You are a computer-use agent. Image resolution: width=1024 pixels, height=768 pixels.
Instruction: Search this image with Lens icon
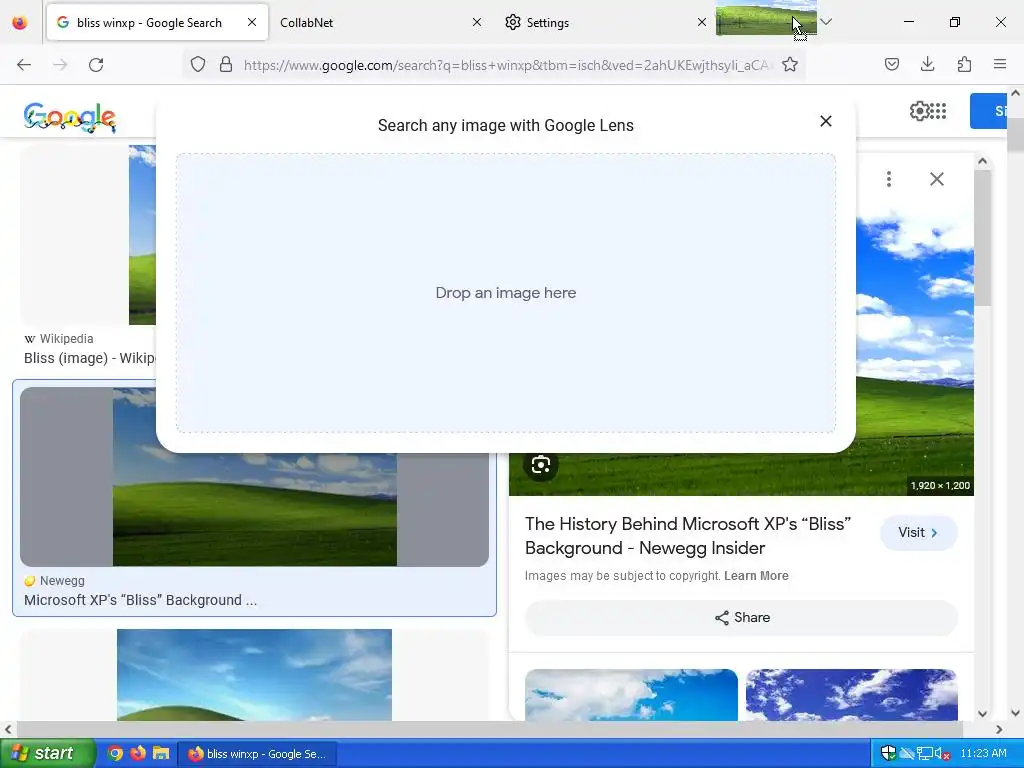[x=541, y=465]
